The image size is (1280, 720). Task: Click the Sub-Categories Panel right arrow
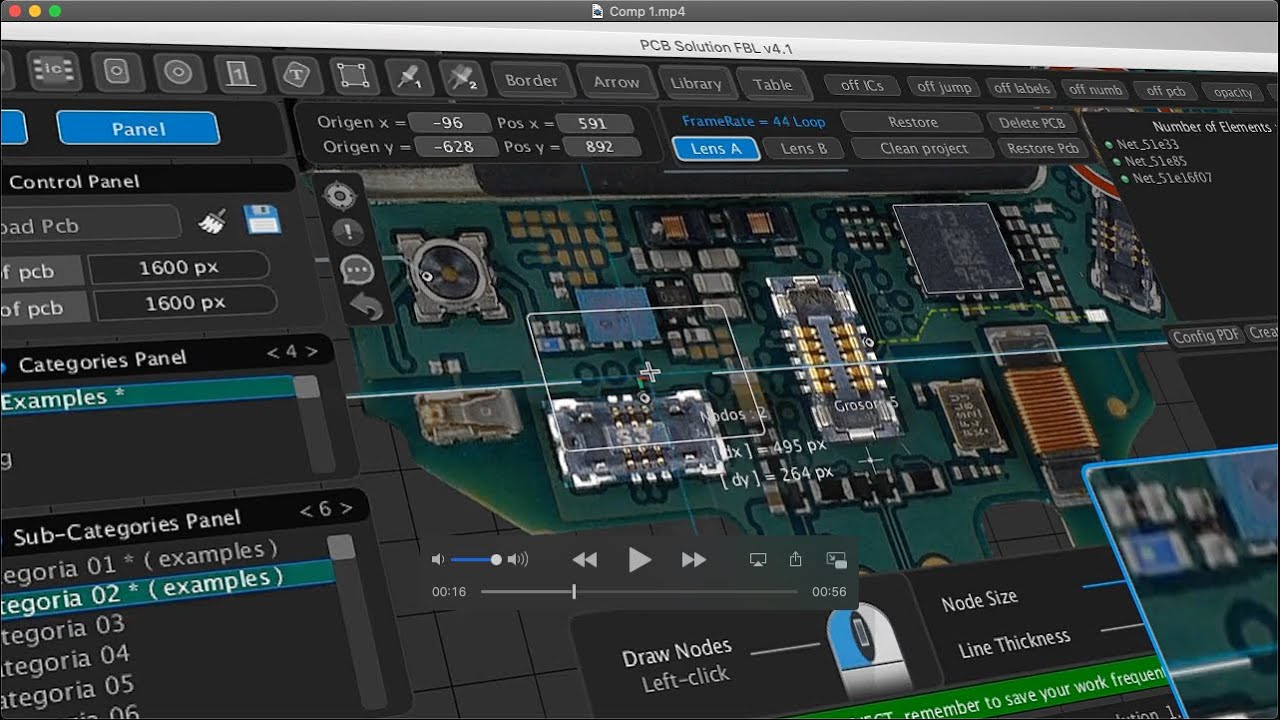[x=346, y=508]
